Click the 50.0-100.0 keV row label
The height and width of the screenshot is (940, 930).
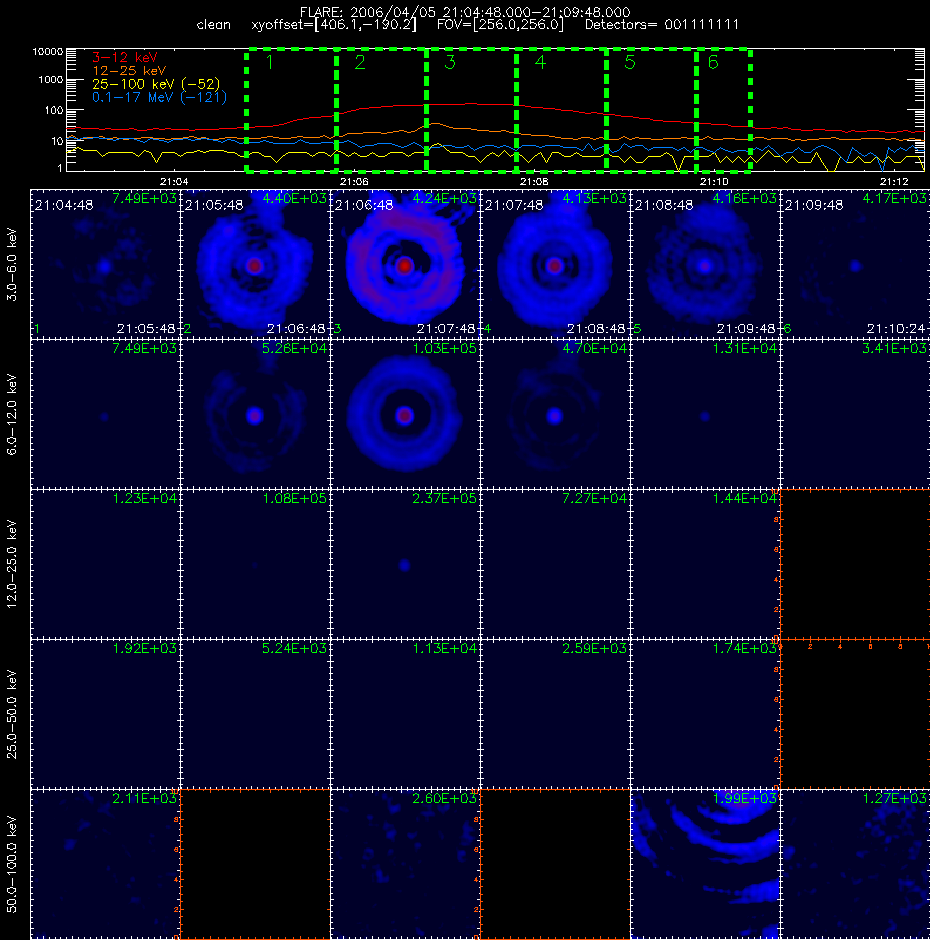[x=12, y=864]
